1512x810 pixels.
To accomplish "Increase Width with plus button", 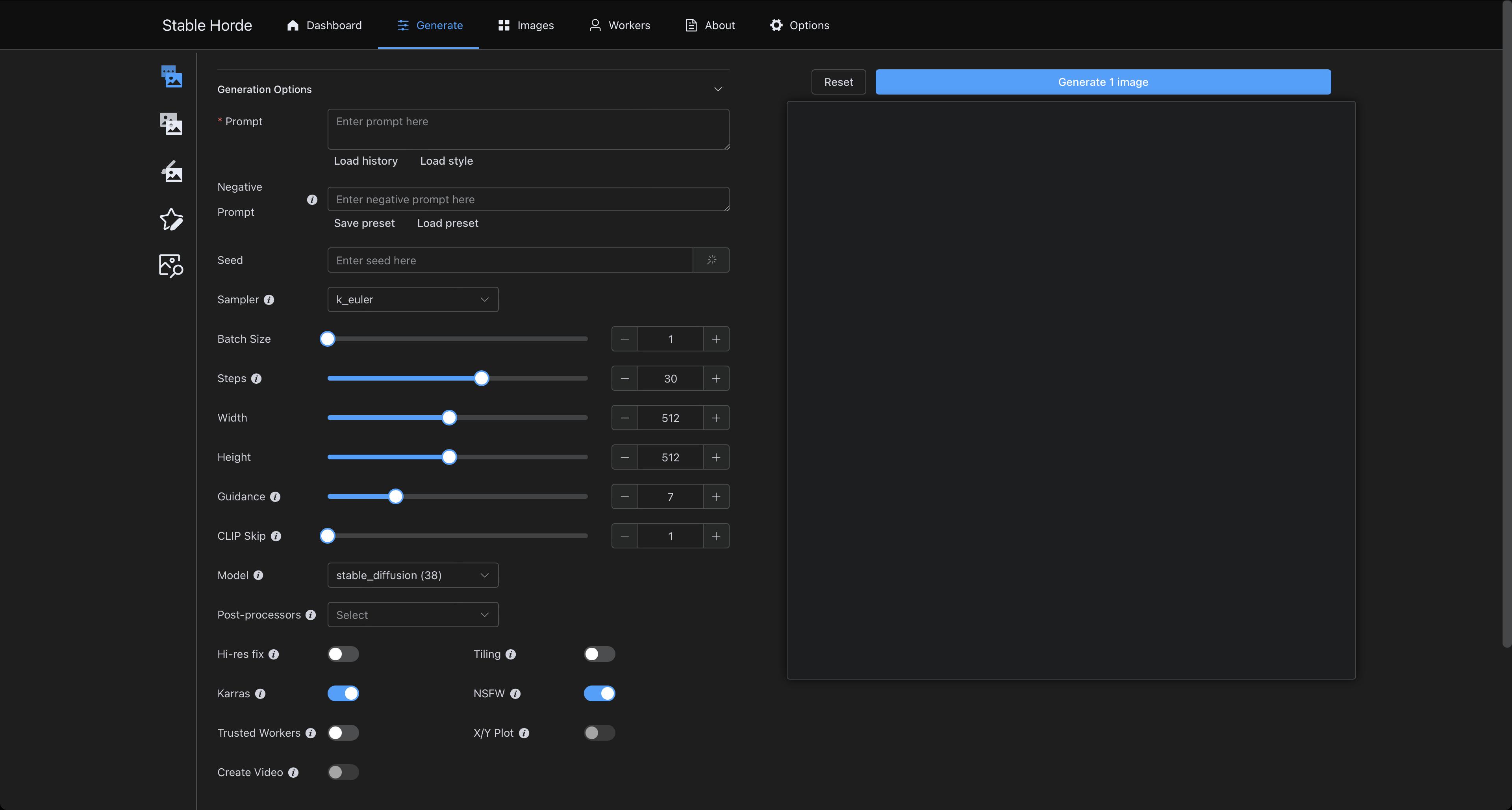I will (x=716, y=418).
